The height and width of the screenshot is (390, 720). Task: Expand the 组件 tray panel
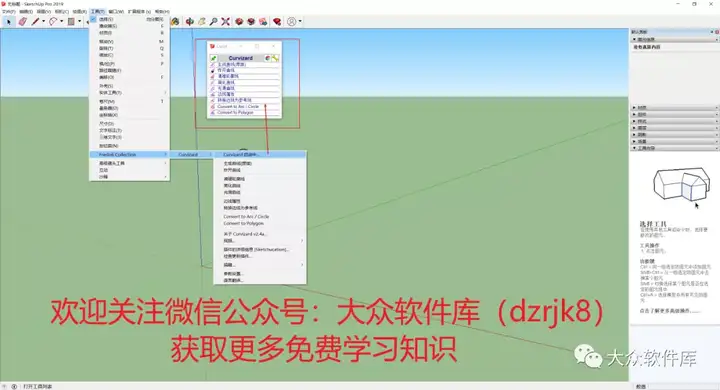675,114
